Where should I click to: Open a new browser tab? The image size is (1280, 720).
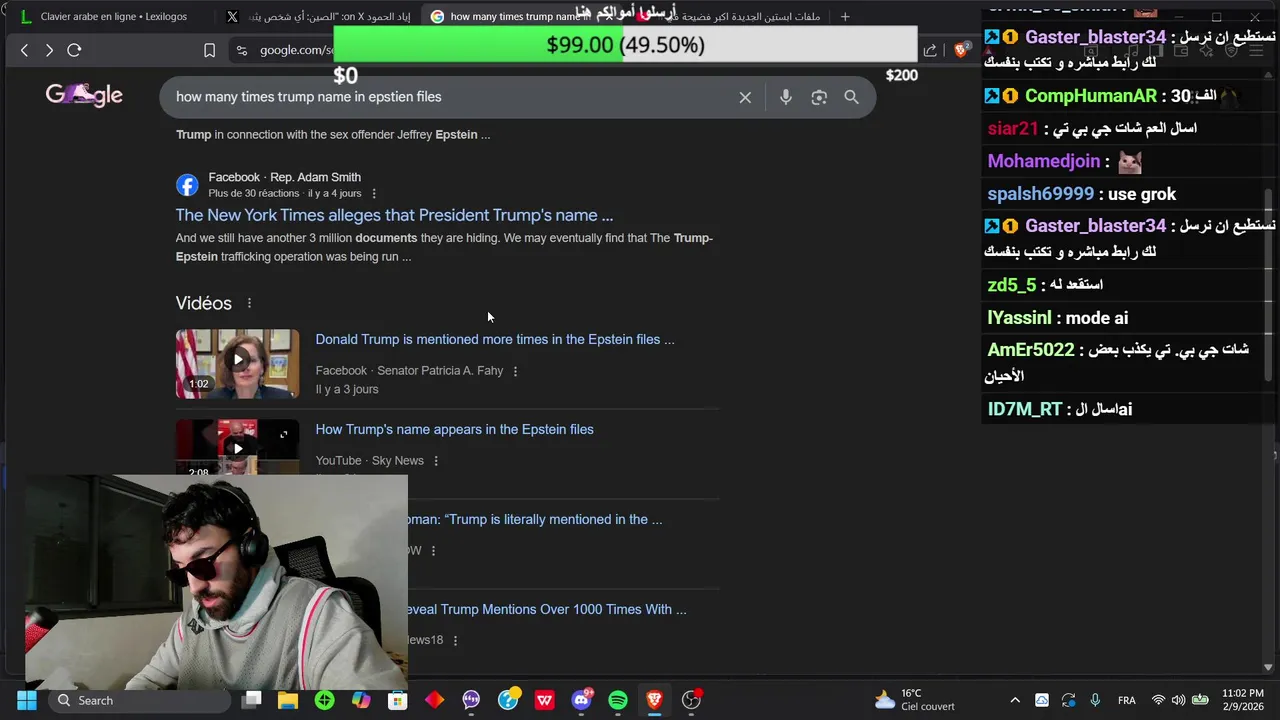(845, 16)
